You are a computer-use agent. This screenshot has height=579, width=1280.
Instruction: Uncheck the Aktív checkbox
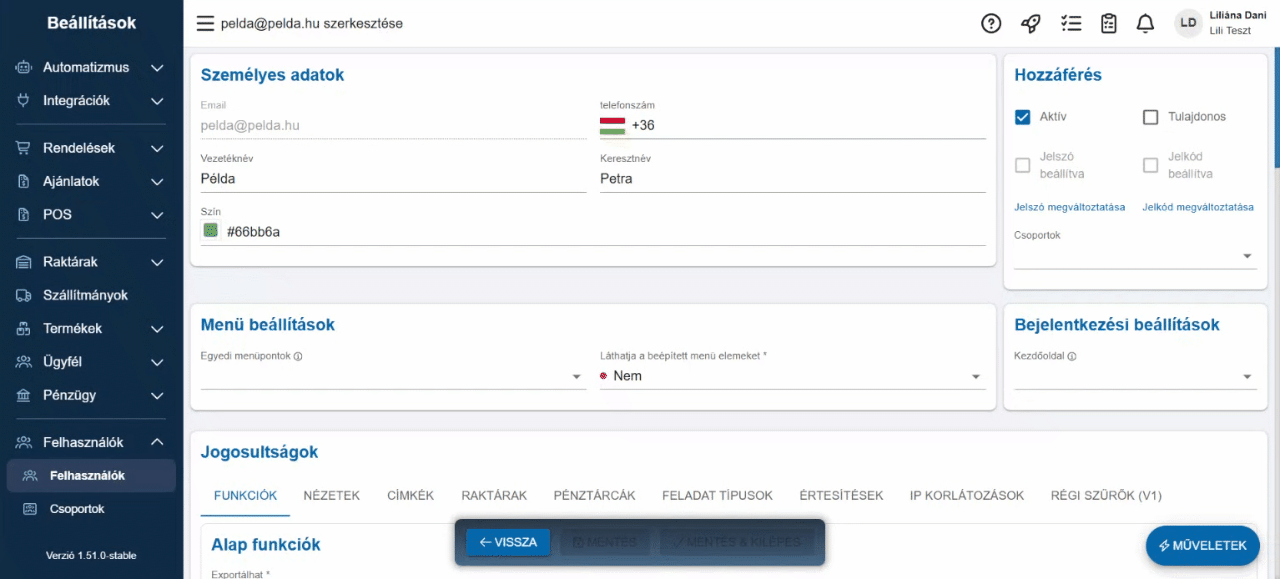(x=1022, y=116)
